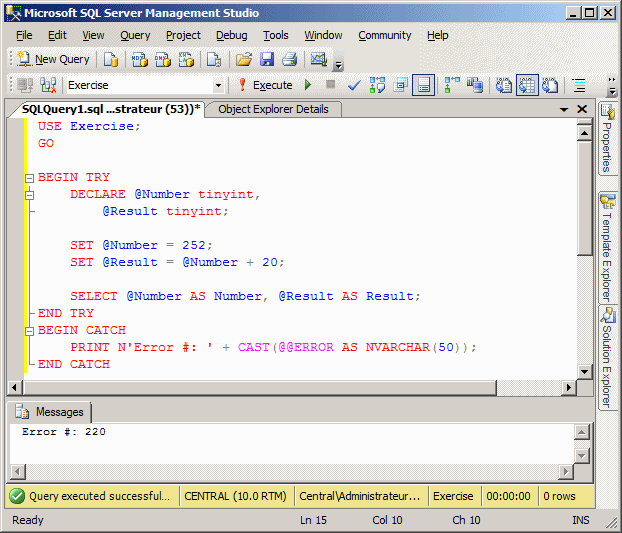The width and height of the screenshot is (622, 533).
Task: Toggle the IntelliSense Enabled button
Action: tap(424, 85)
